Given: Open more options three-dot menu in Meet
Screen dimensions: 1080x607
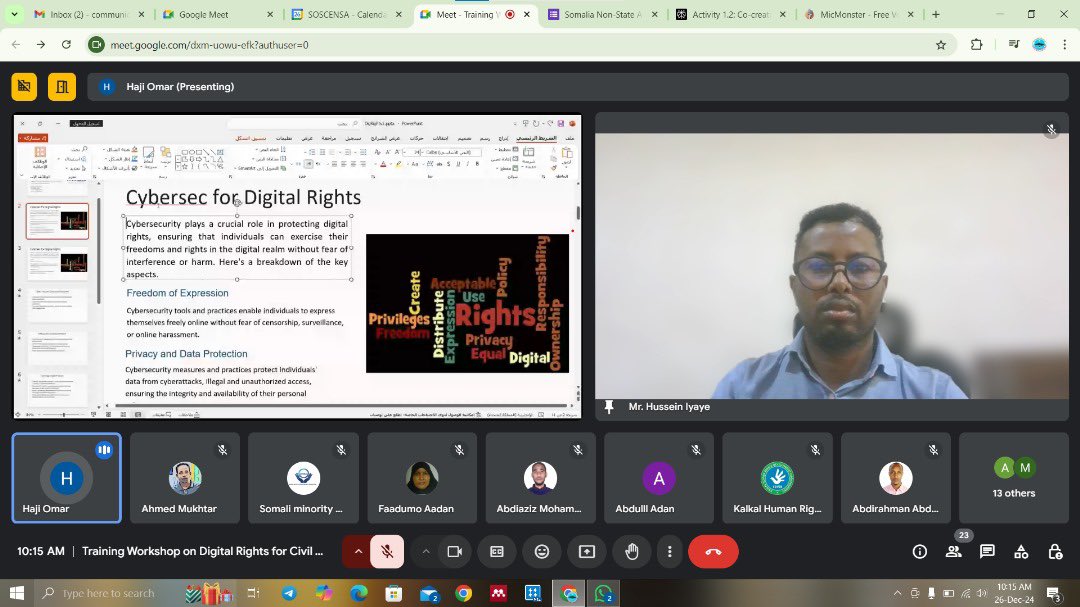Looking at the screenshot, I should coord(669,551).
